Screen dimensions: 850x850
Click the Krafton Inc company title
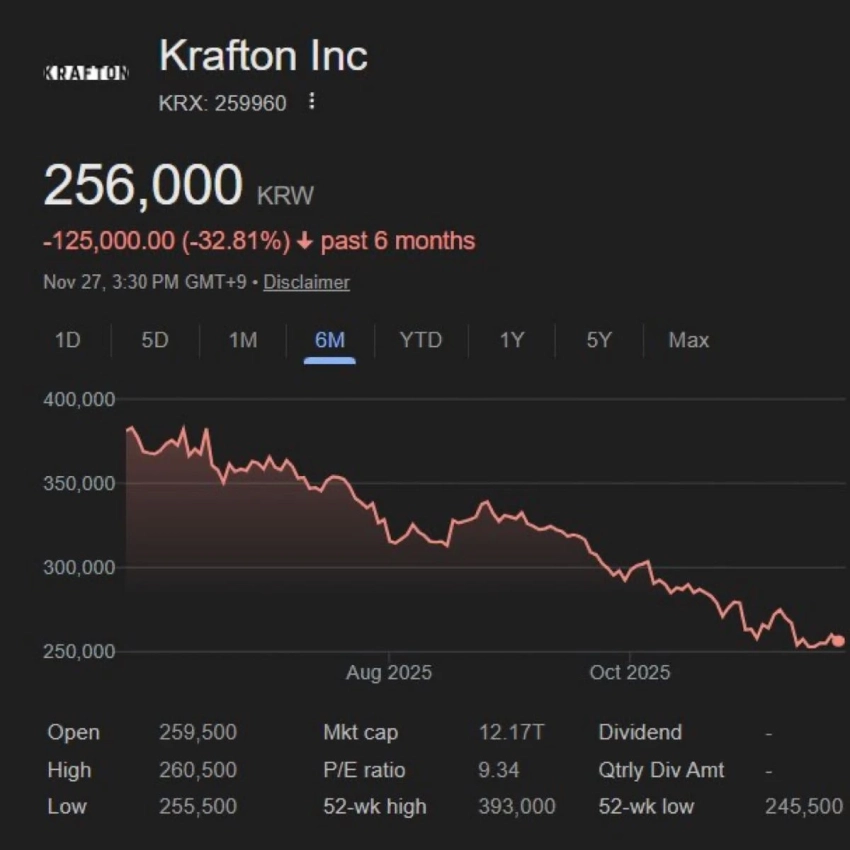coord(264,56)
